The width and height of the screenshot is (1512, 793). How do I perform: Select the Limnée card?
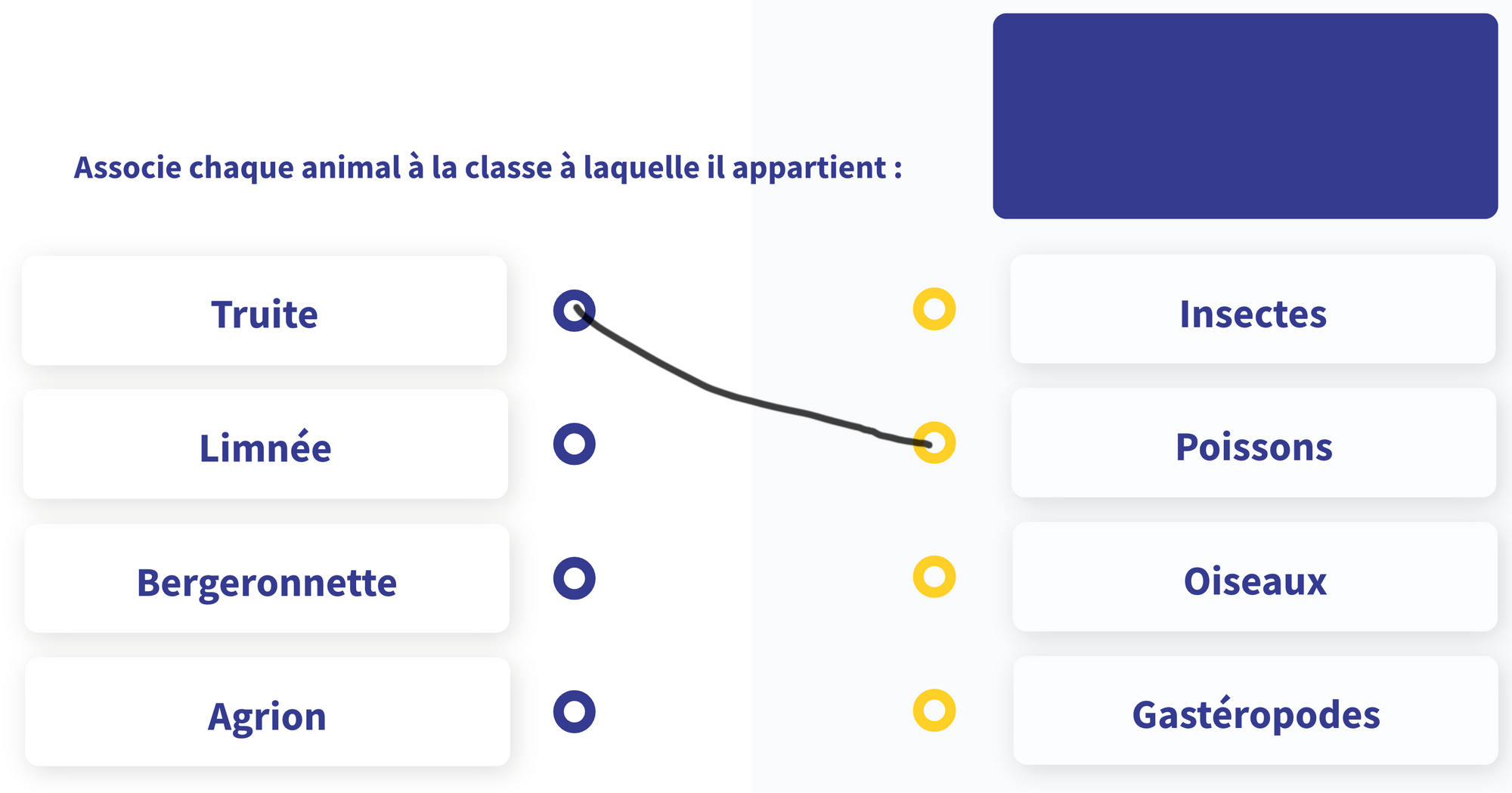[265, 444]
